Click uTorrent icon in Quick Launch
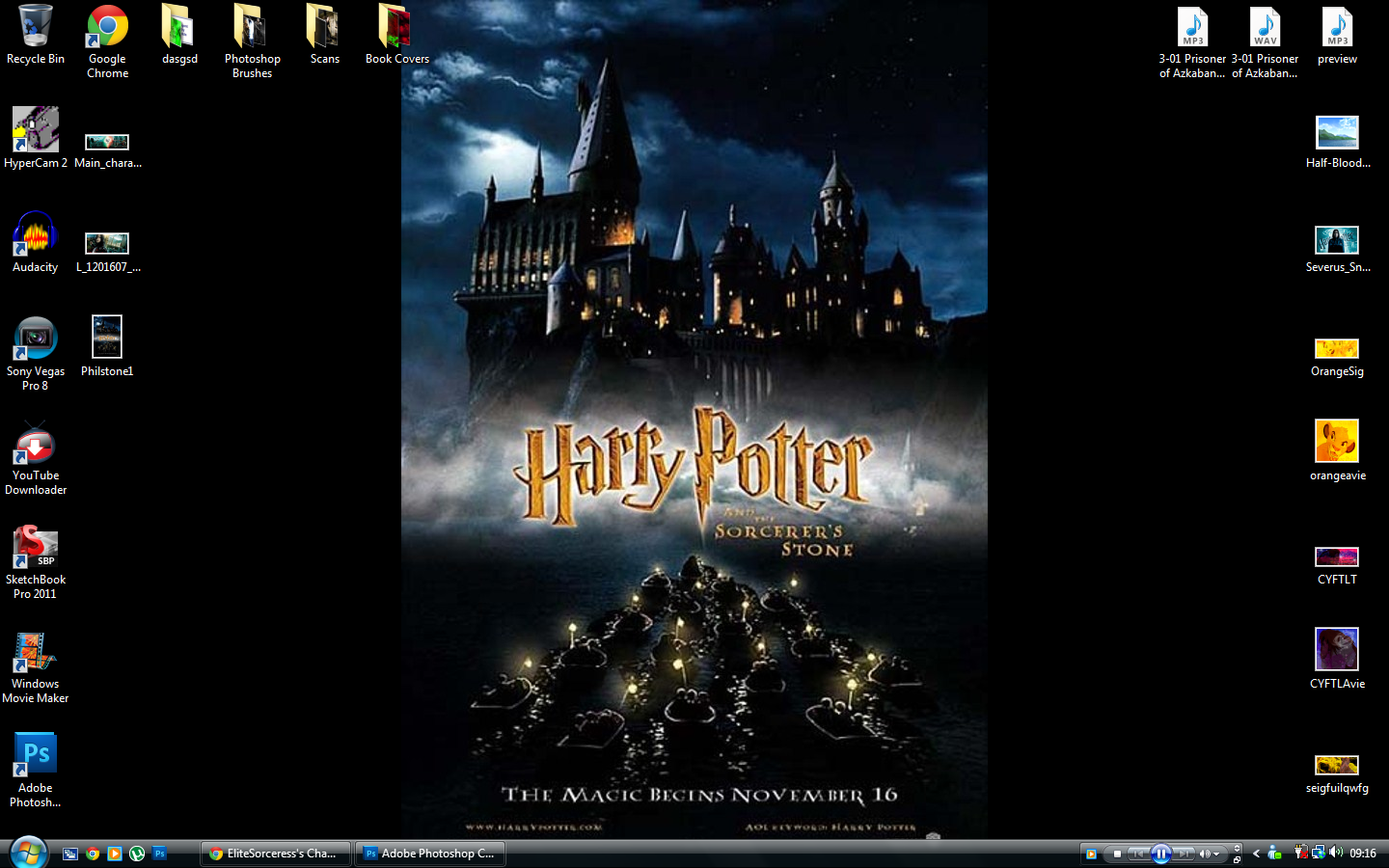Viewport: 1389px width, 868px height. pyautogui.click(x=137, y=854)
